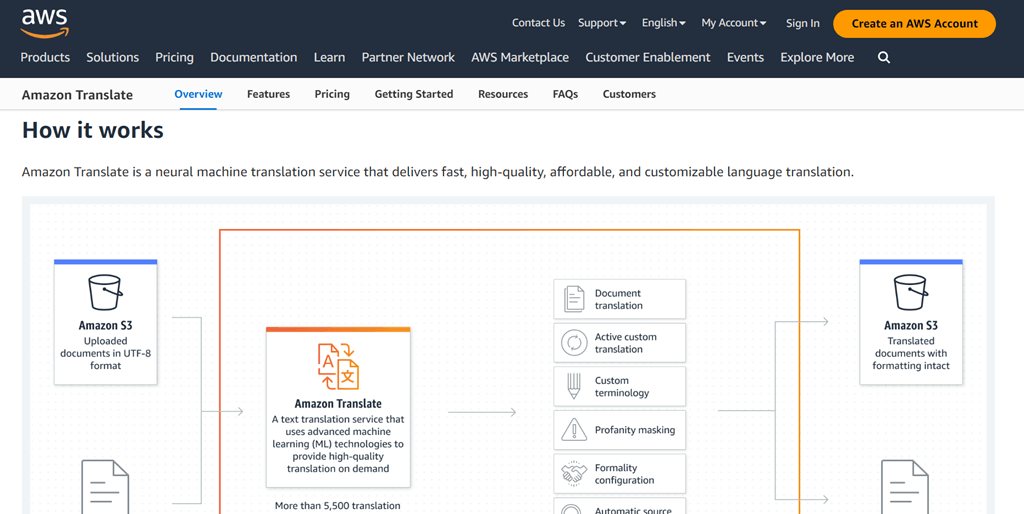Expand the Support dropdown
Viewport: 1024px width, 514px height.
(601, 23)
